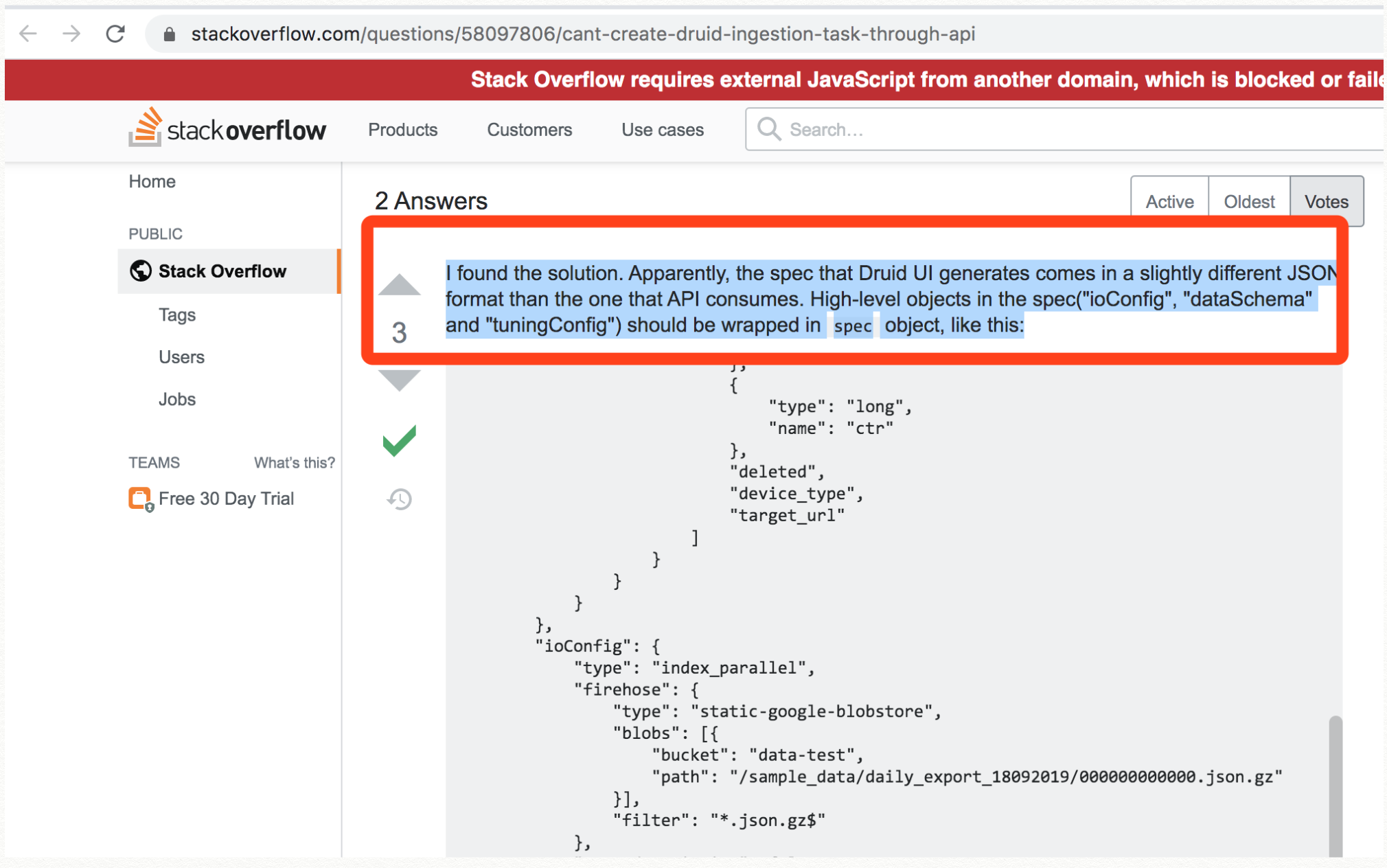
Task: Go to Tags in sidebar
Action: click(177, 315)
